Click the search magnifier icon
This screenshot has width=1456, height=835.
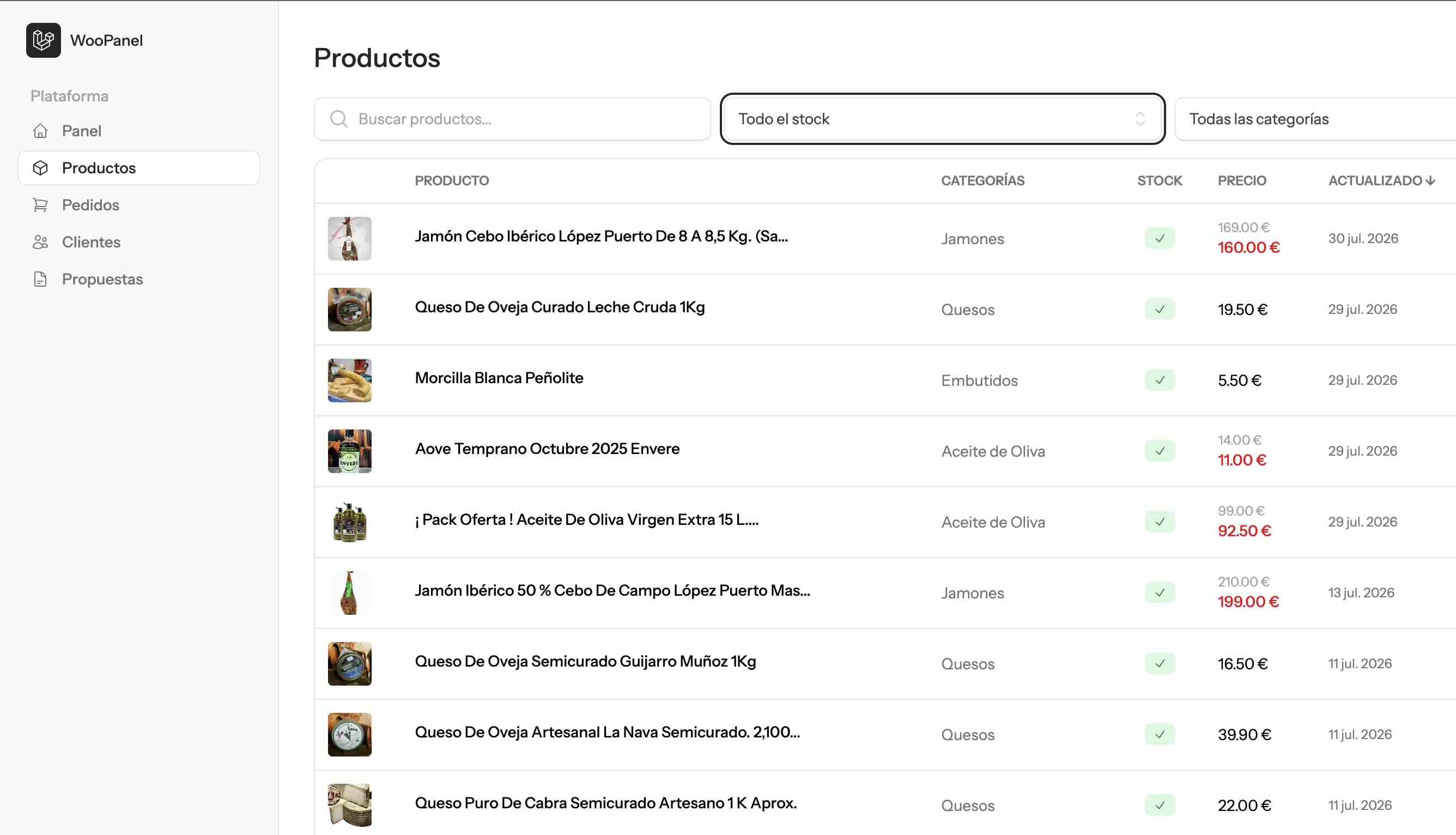(x=339, y=119)
